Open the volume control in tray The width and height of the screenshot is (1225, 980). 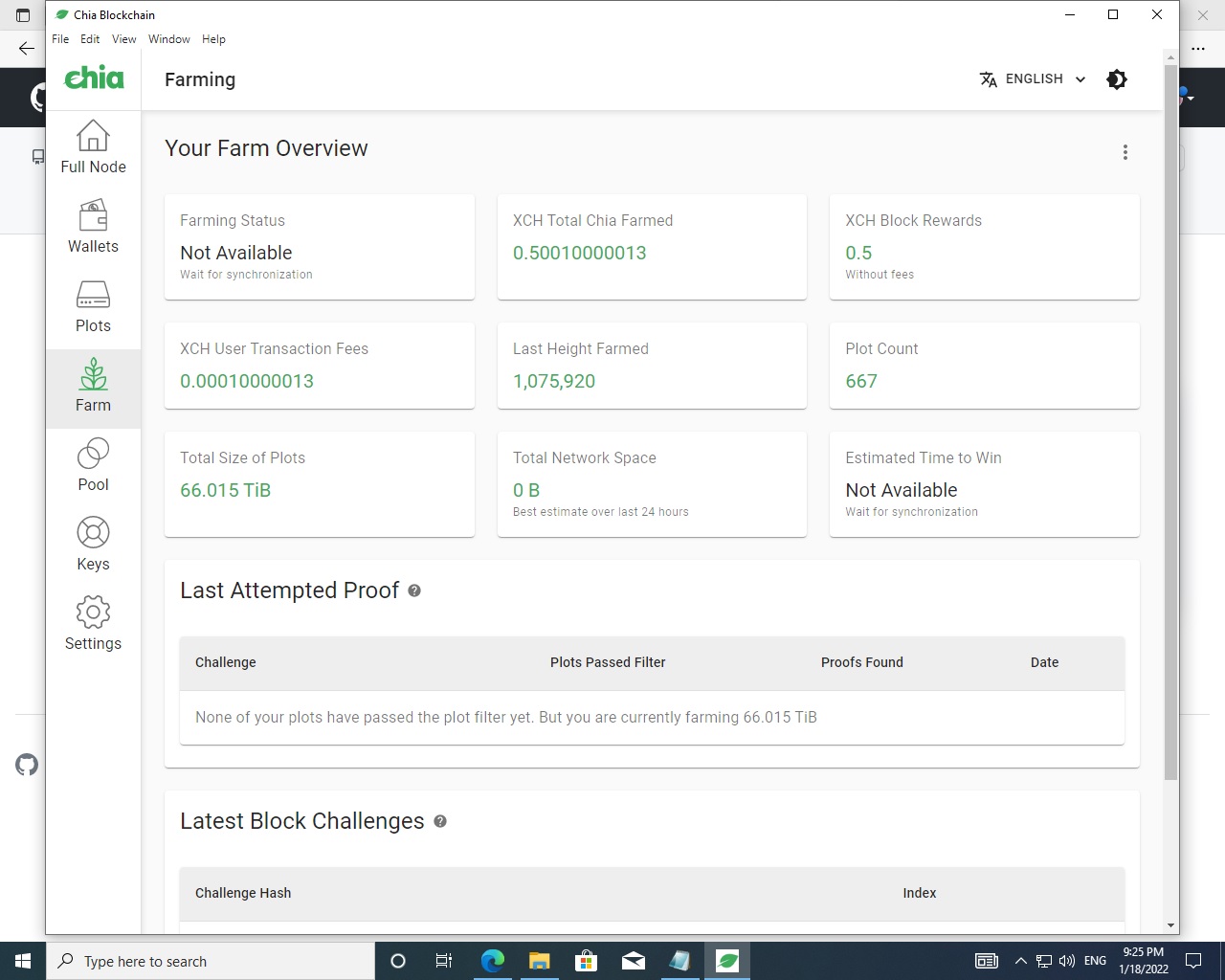pyautogui.click(x=1067, y=961)
